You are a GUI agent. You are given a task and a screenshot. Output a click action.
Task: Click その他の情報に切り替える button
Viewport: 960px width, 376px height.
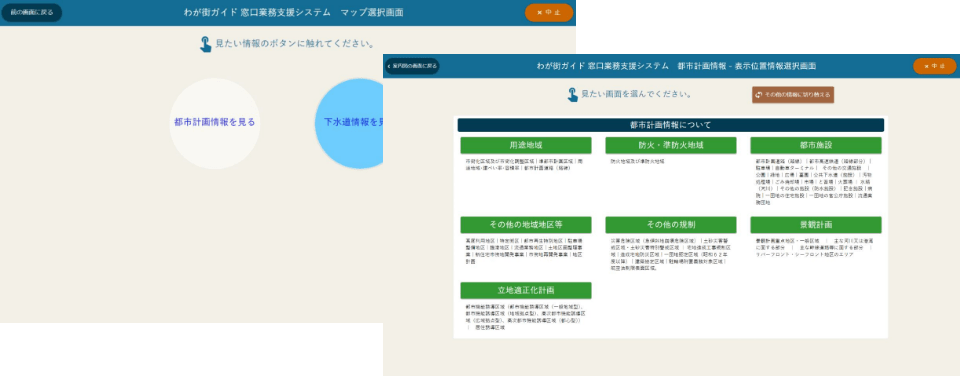pos(793,95)
